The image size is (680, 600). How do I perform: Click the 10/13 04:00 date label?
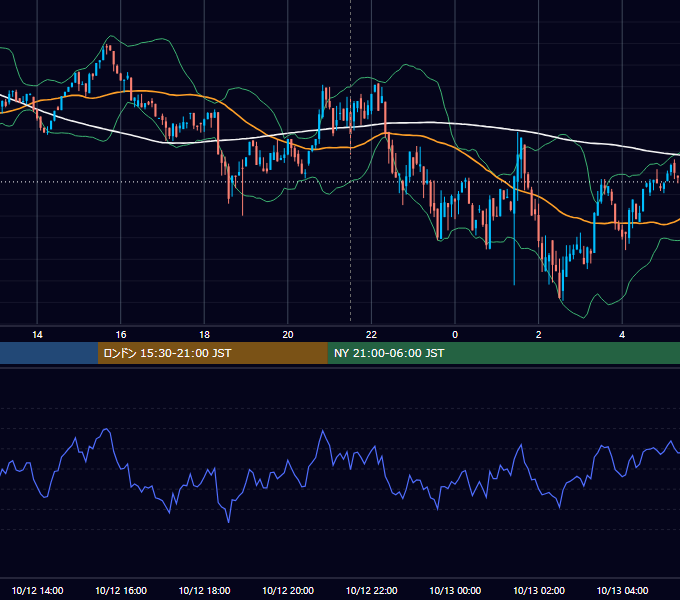coord(622,590)
